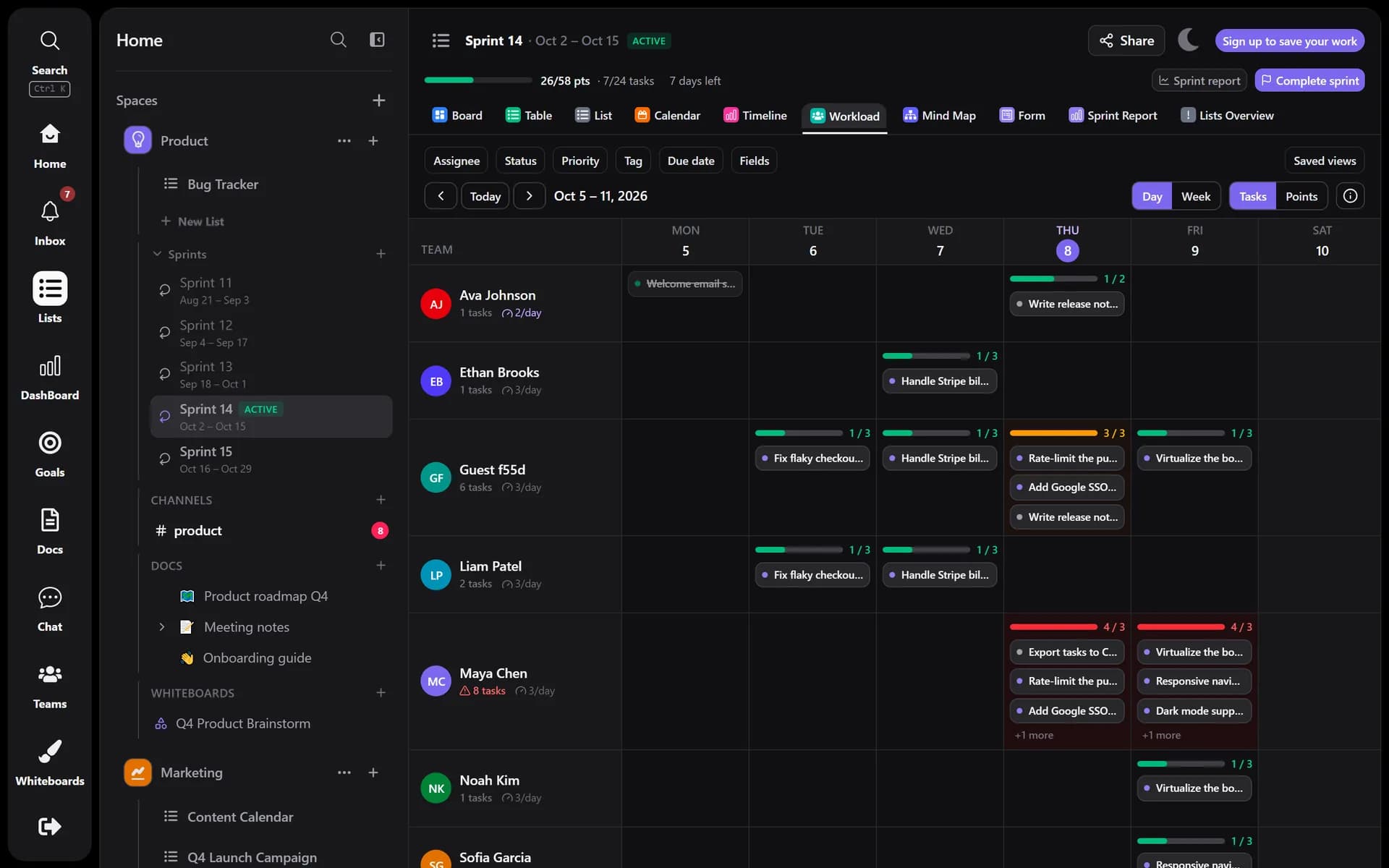Open Search in the left rail

pyautogui.click(x=49, y=63)
